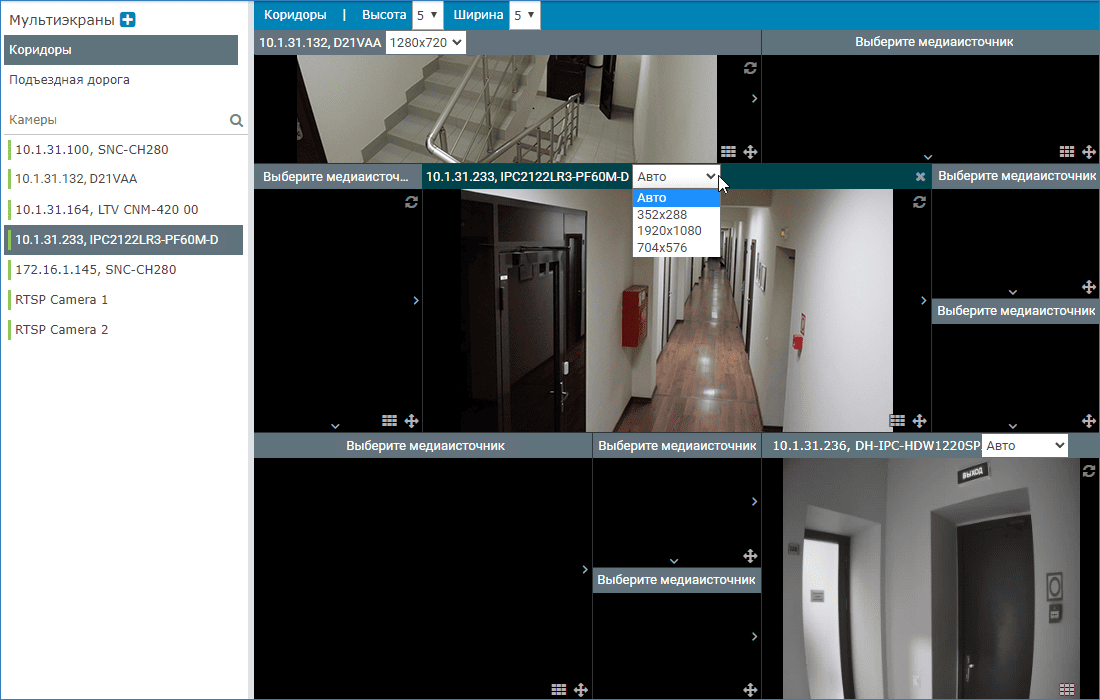Click refresh icon in D21VAA camera cell
The height and width of the screenshot is (700, 1100).
[750, 68]
